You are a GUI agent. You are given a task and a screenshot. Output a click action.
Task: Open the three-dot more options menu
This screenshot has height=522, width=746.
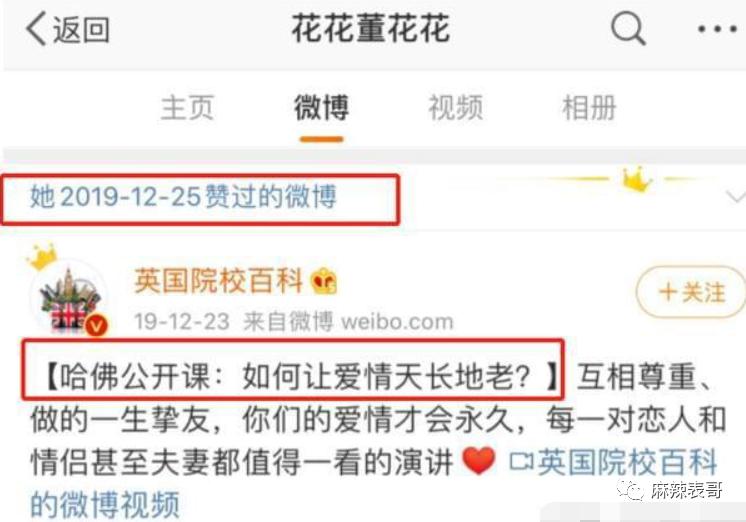(717, 29)
